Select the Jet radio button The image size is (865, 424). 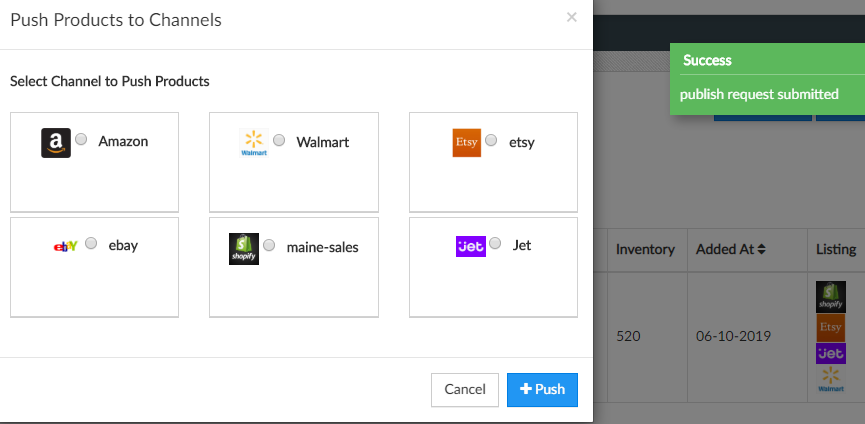click(x=496, y=243)
